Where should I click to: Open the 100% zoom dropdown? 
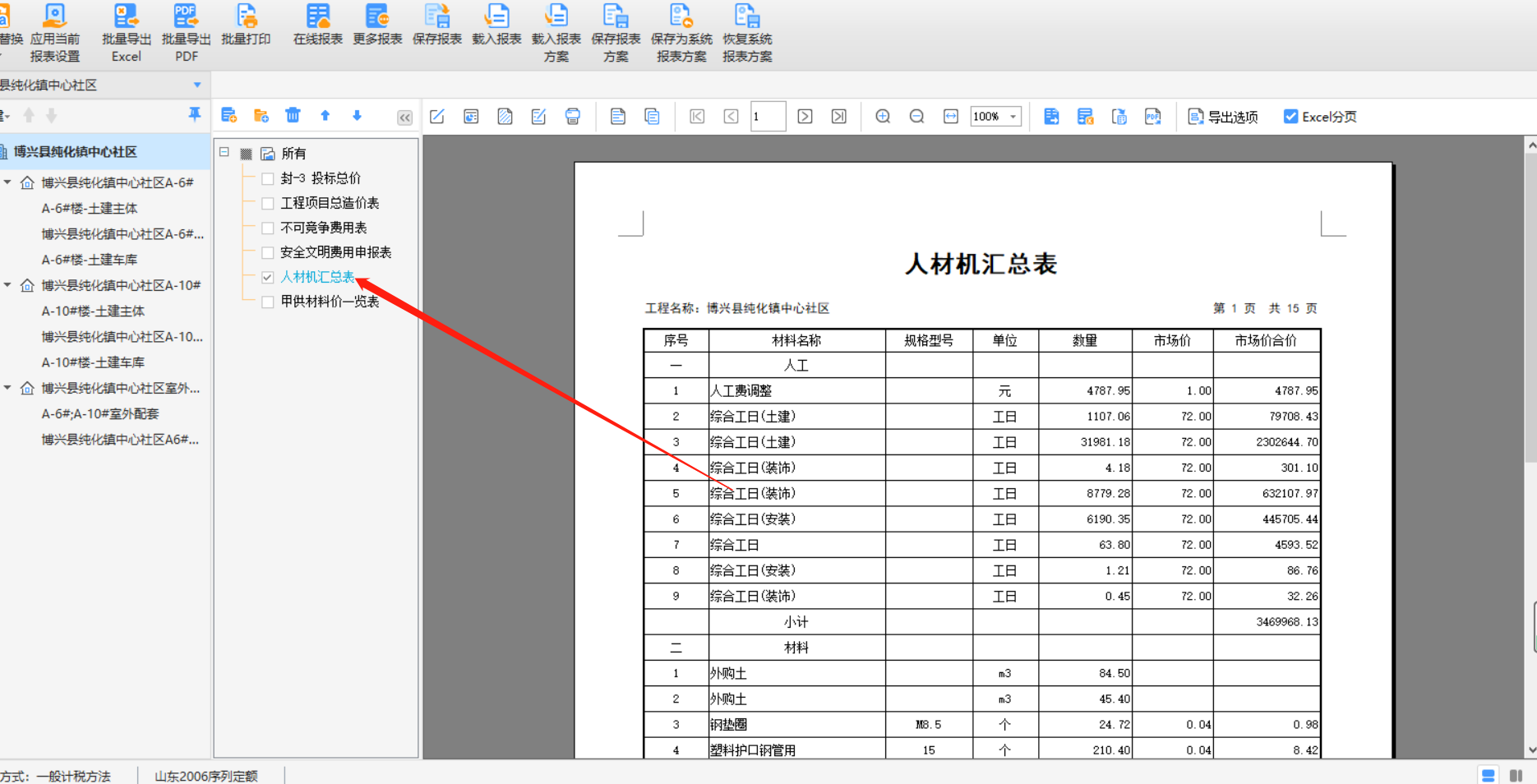pos(1013,117)
